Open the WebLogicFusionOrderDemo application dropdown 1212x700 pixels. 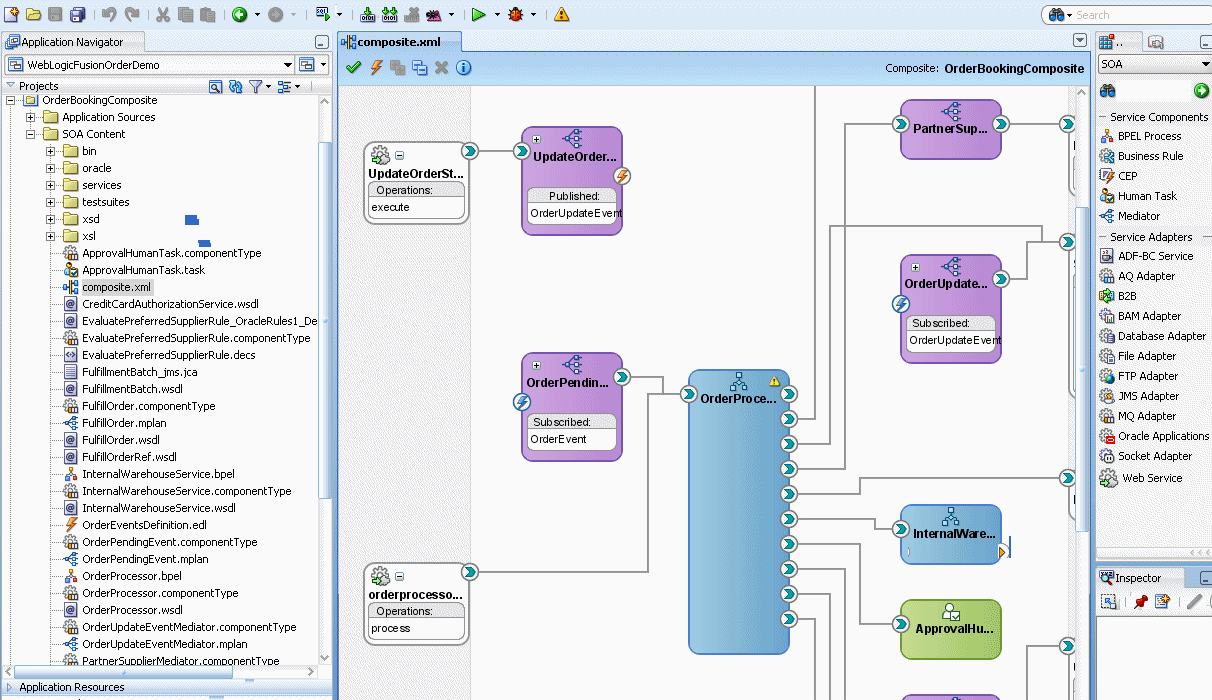287,65
